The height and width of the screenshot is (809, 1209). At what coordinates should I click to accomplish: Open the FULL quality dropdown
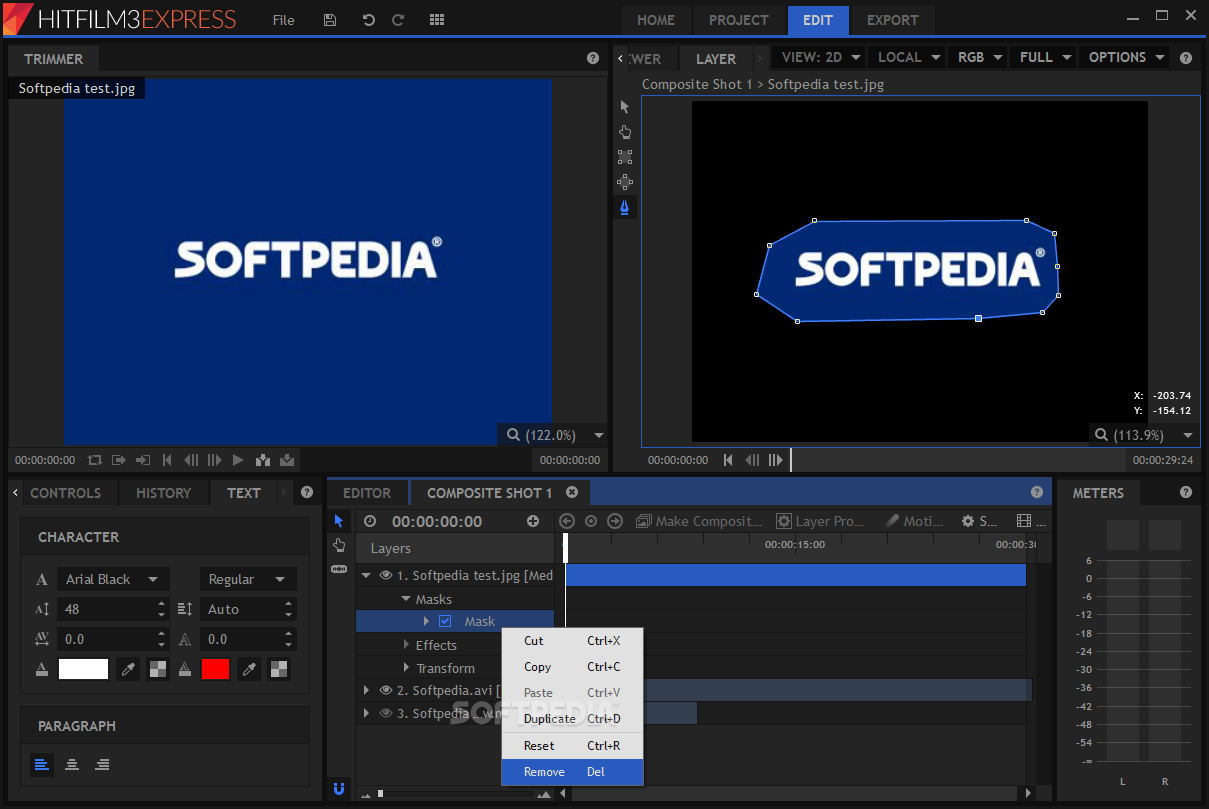point(1045,57)
